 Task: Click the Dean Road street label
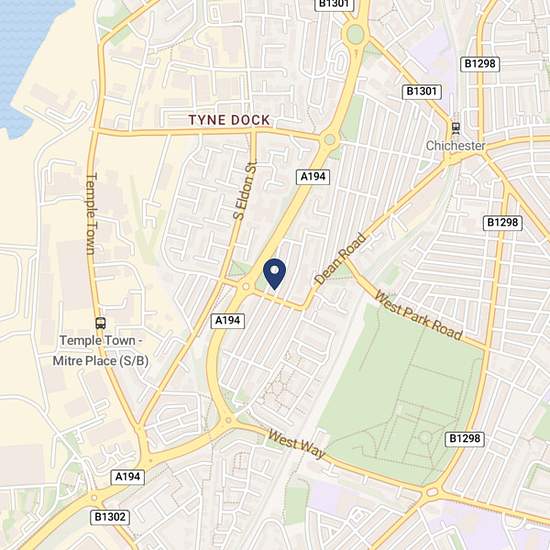pos(340,259)
